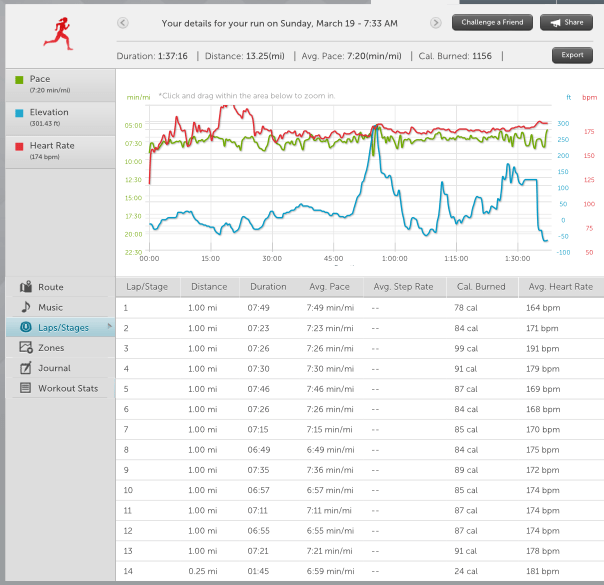
Task: Click the Journal notepad icon
Action: tap(26, 368)
